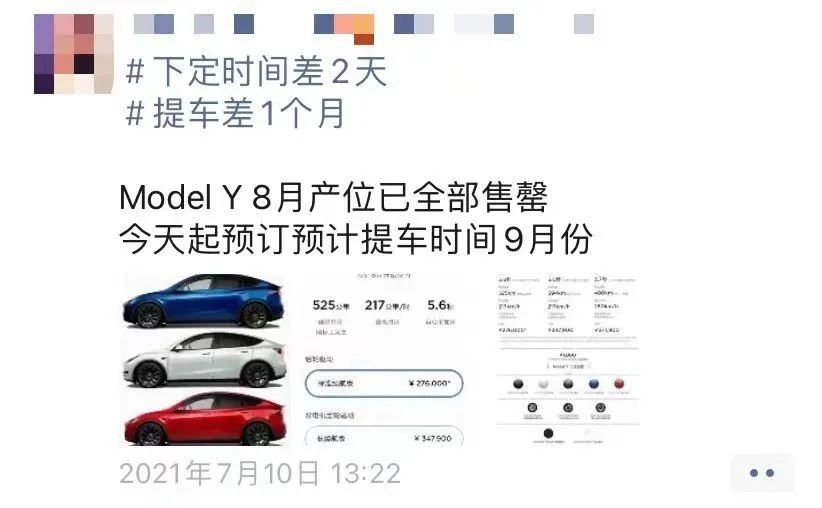Open the blurred poster username
Screen dimensions: 822x508
[364, 25]
